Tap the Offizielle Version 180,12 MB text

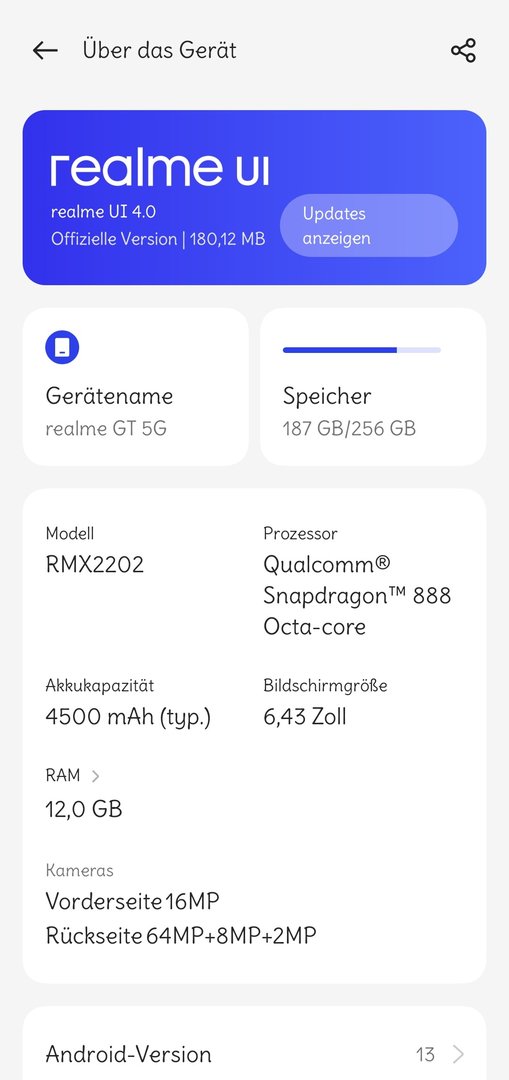158,239
